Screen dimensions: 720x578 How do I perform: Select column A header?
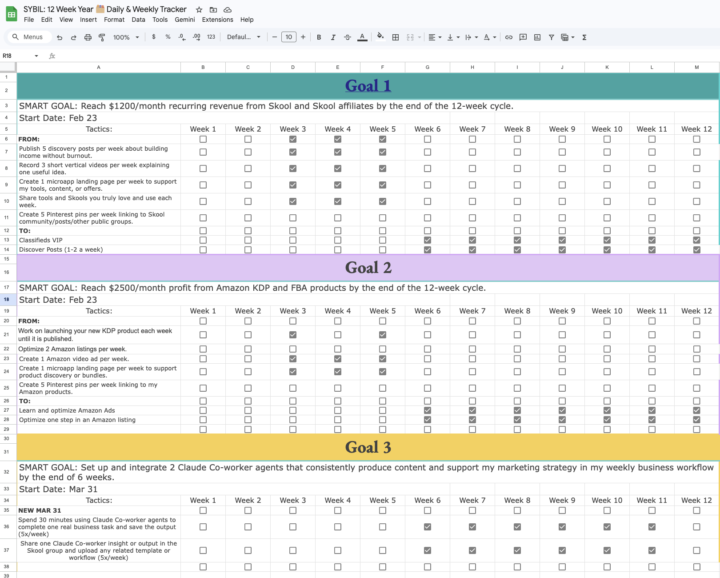(98, 67)
